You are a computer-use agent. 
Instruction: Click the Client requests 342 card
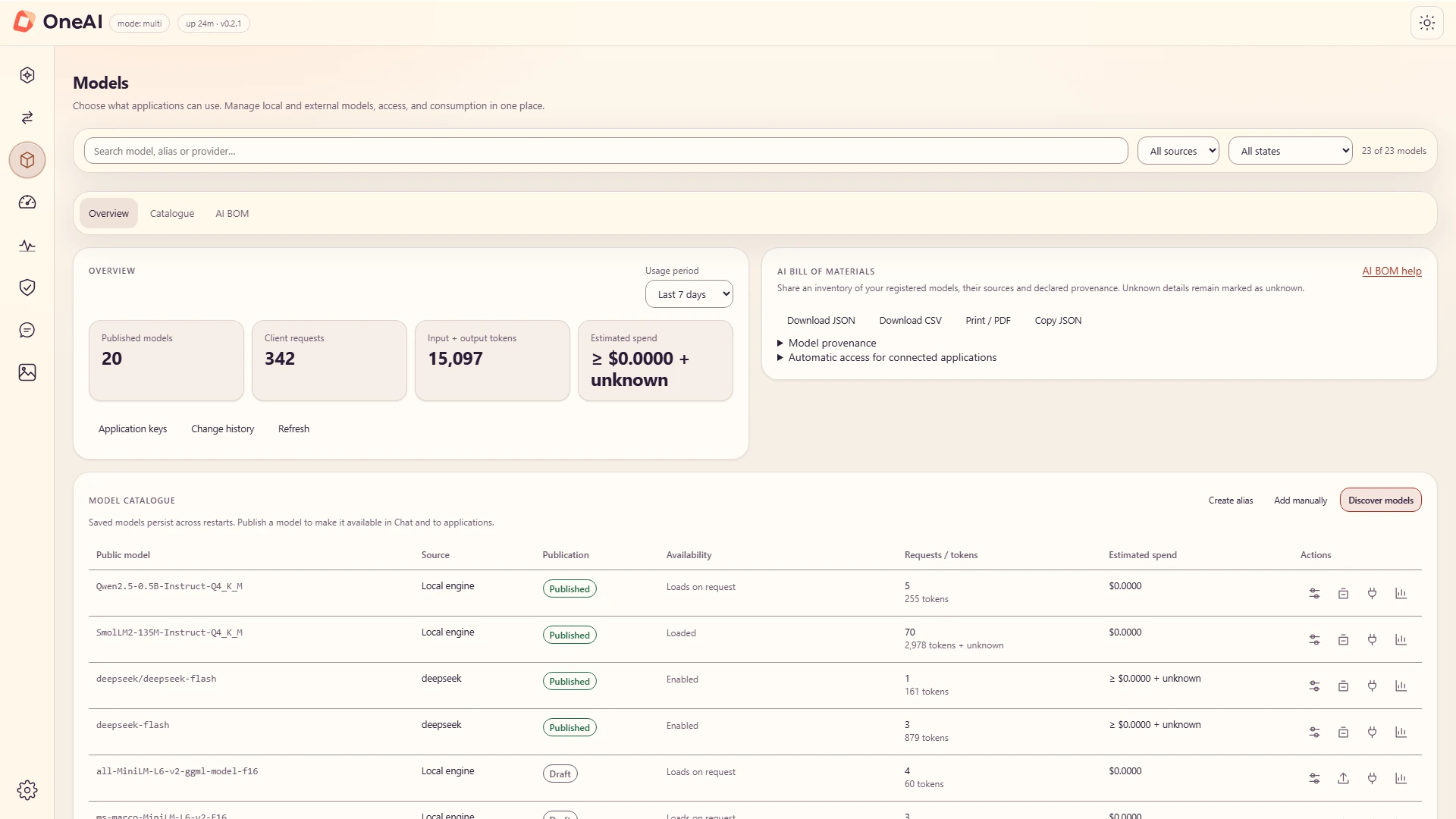(329, 360)
